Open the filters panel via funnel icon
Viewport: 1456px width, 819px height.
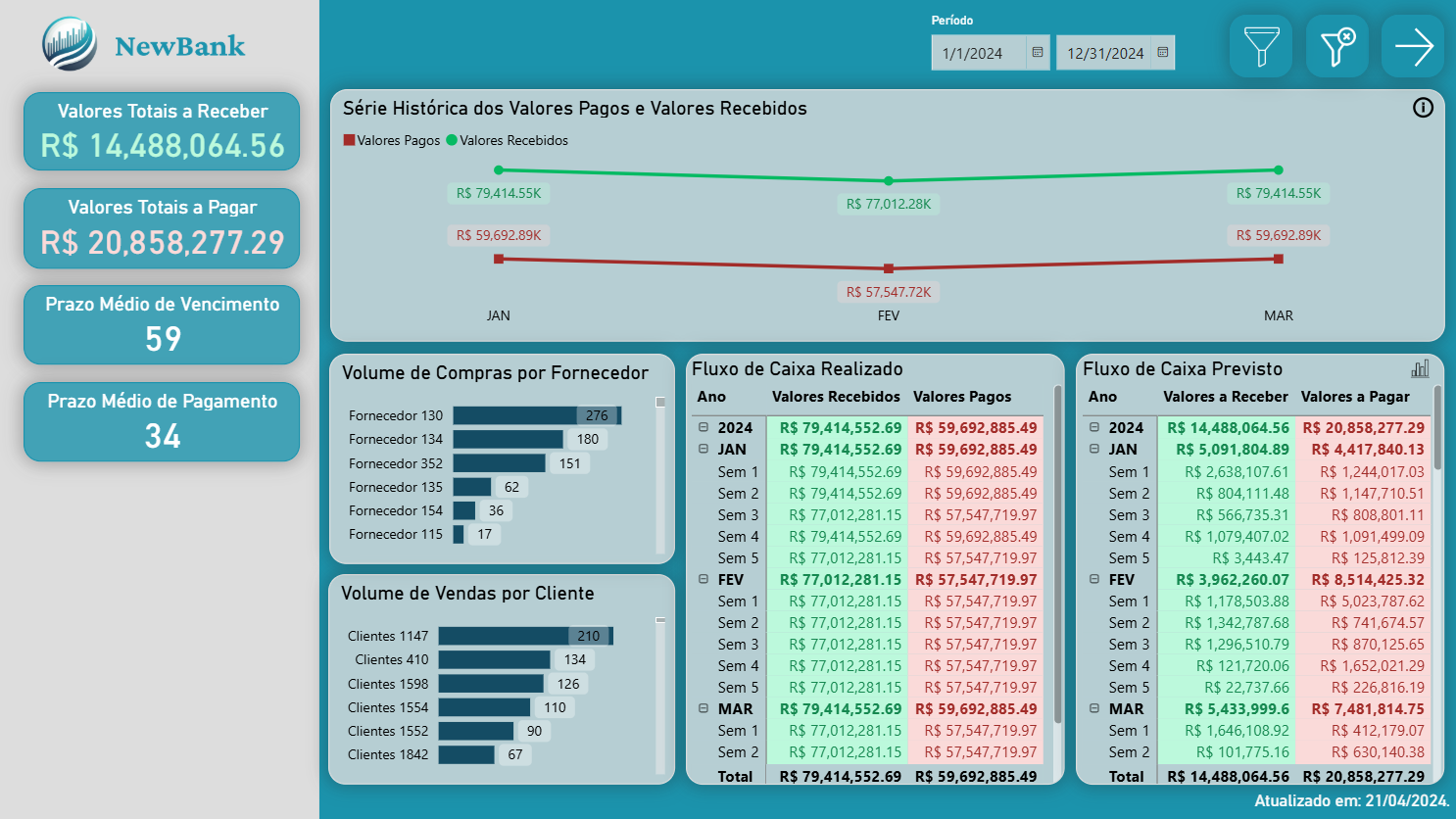click(x=1261, y=45)
